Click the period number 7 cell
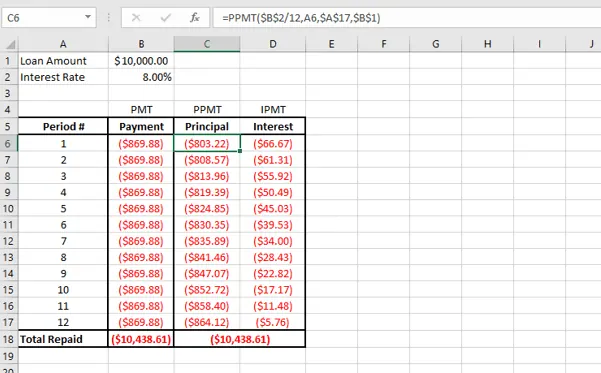This screenshot has height=373, width=601. (63, 241)
